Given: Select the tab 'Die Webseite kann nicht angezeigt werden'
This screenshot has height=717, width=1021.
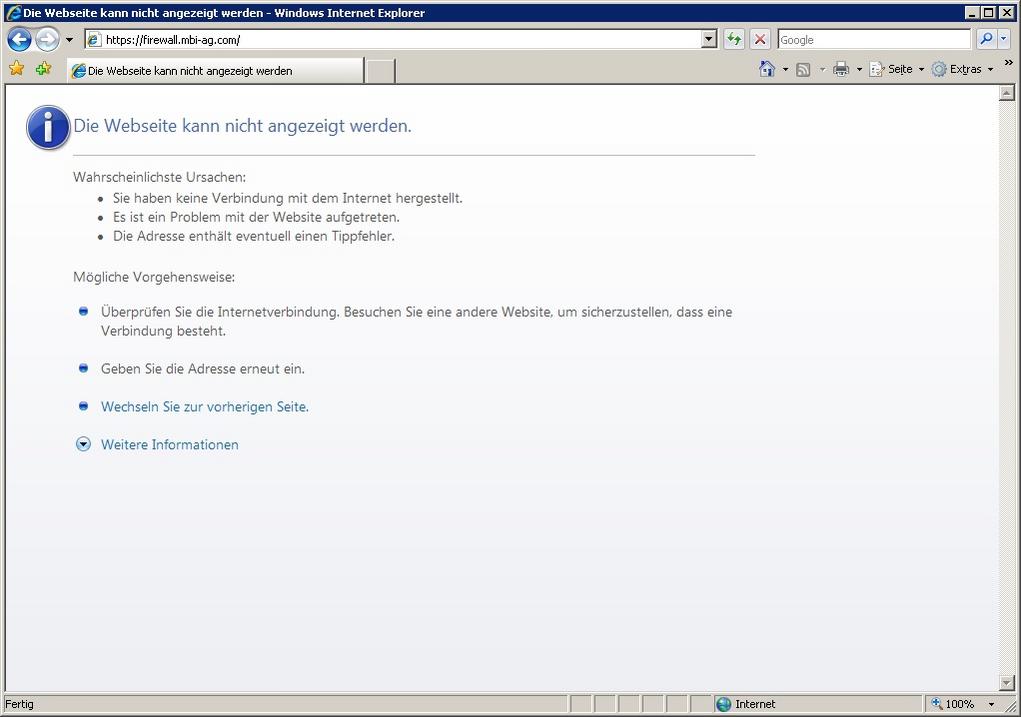Looking at the screenshot, I should [x=216, y=71].
